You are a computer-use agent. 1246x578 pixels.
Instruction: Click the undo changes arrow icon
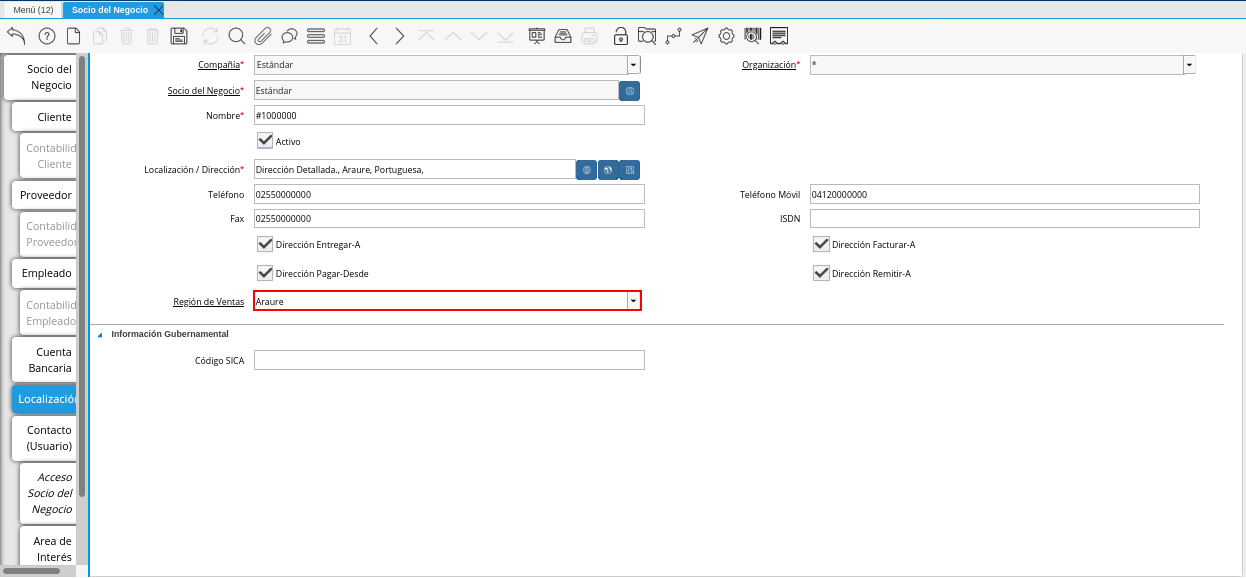click(x=16, y=37)
